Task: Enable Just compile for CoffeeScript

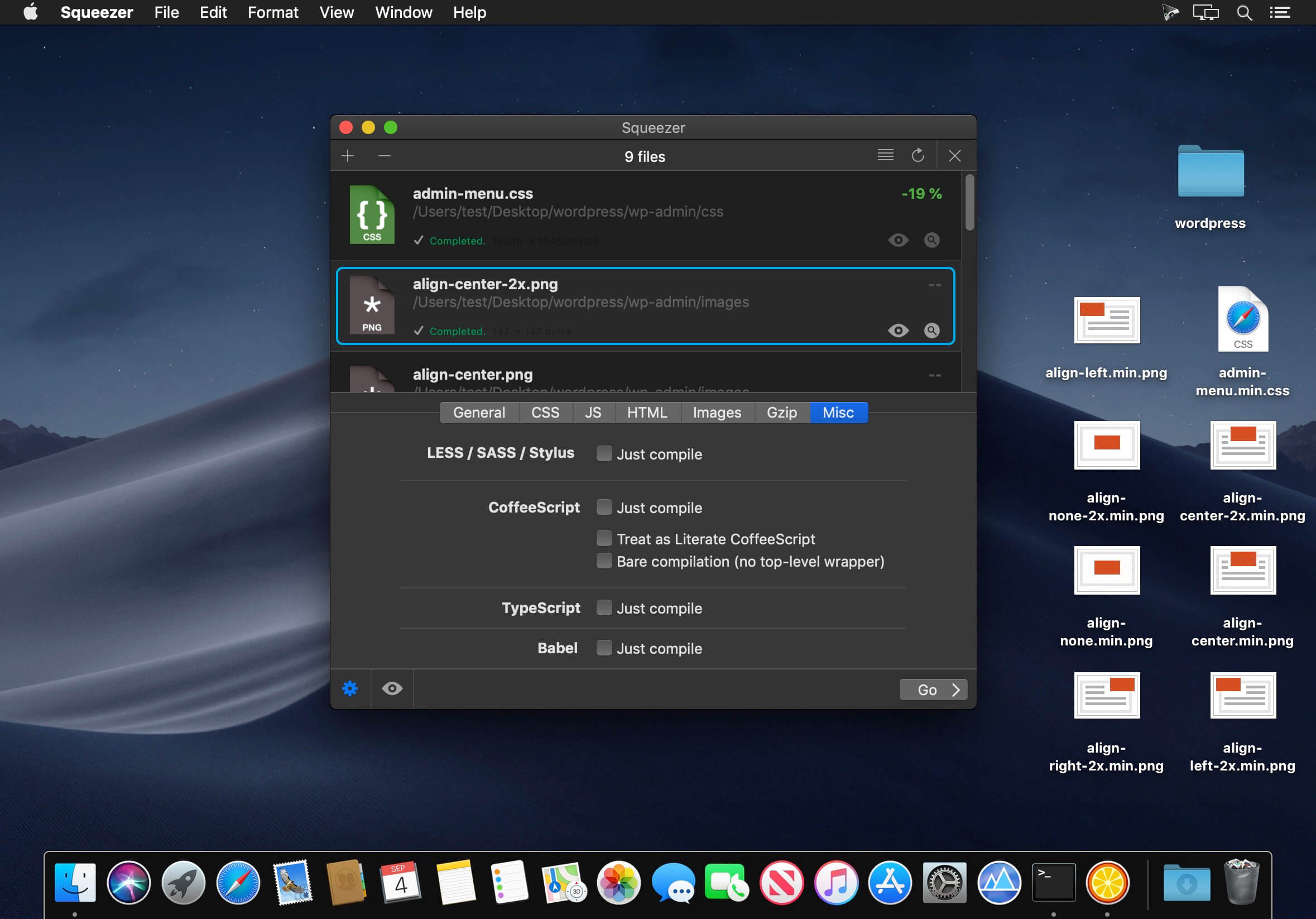Action: (x=603, y=508)
